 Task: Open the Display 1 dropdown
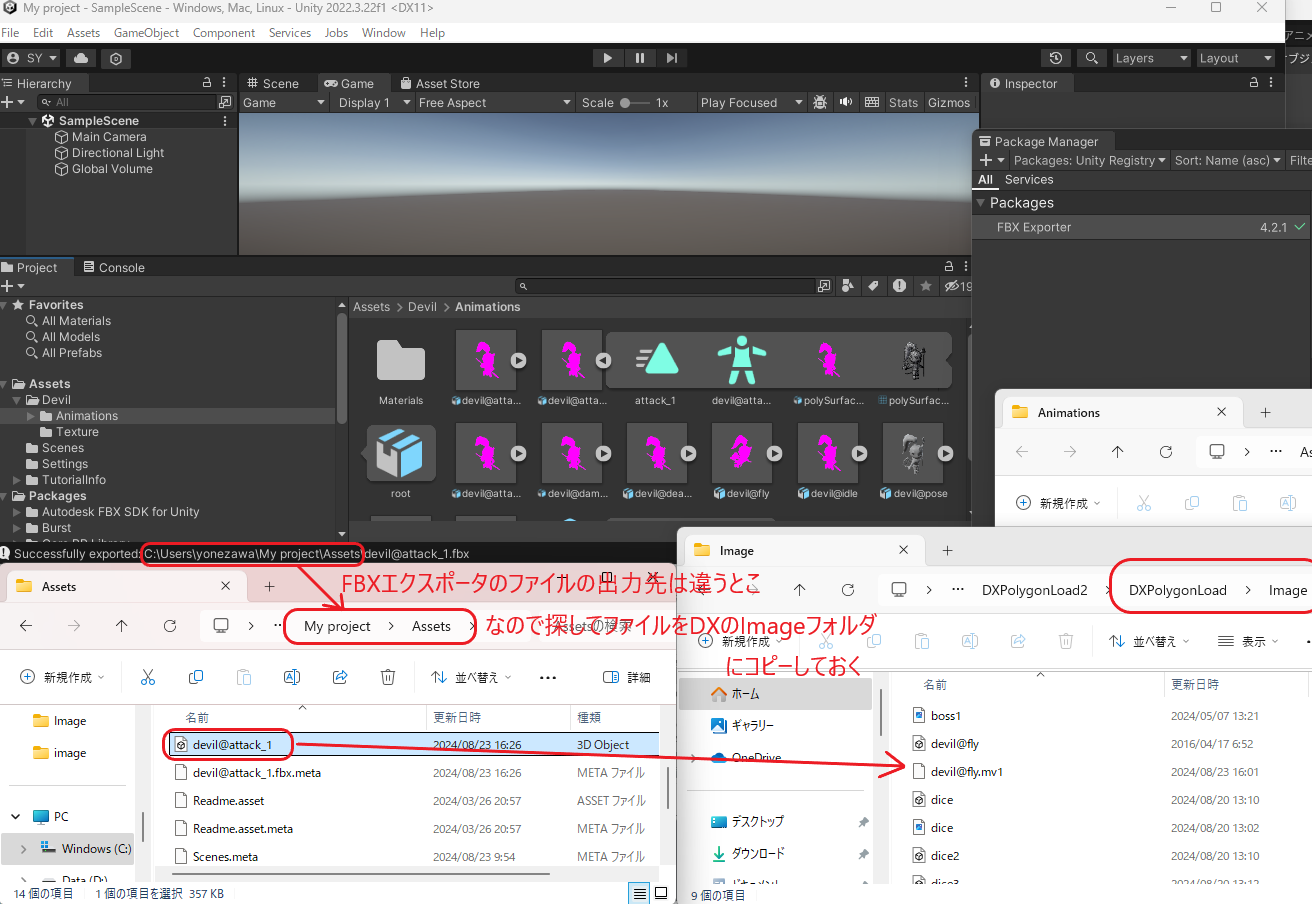(x=374, y=102)
